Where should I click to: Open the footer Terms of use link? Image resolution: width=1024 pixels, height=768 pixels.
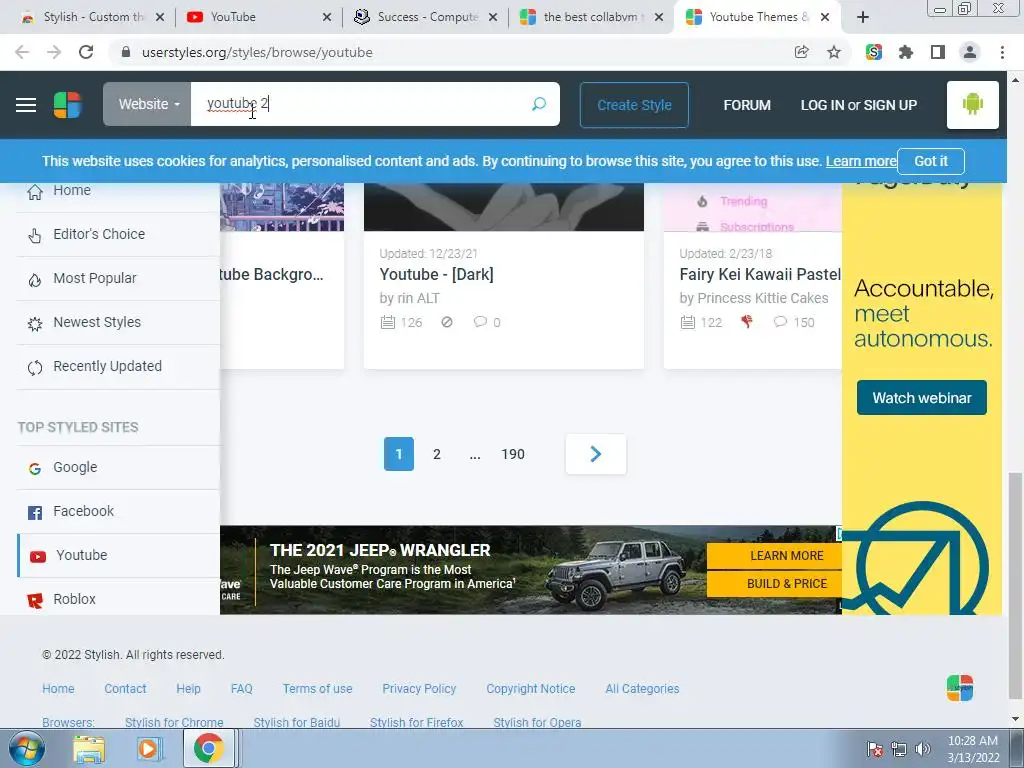coord(317,688)
